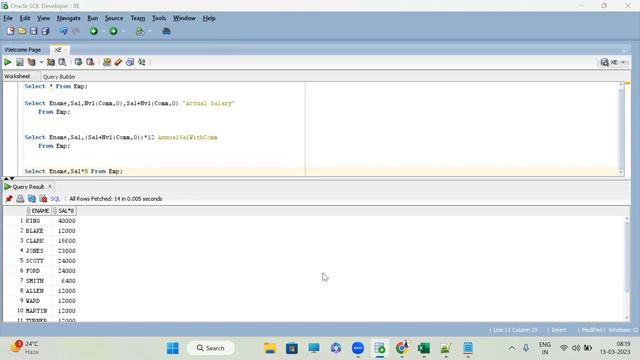Viewport: 640px width, 360px height.
Task: Open the Help menu
Action: pyautogui.click(x=209, y=18)
